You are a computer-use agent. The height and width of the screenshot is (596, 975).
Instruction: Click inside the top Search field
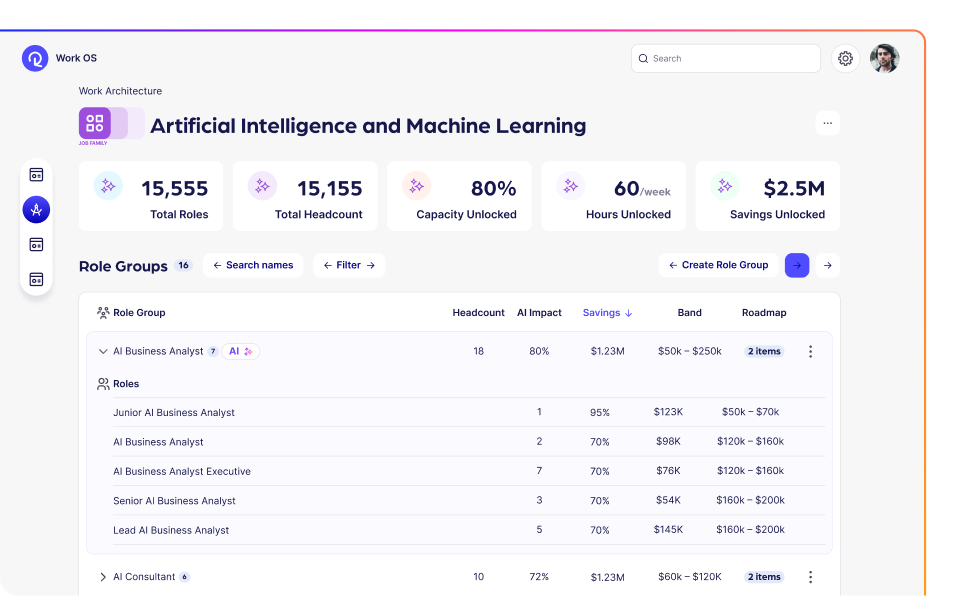(x=730, y=59)
